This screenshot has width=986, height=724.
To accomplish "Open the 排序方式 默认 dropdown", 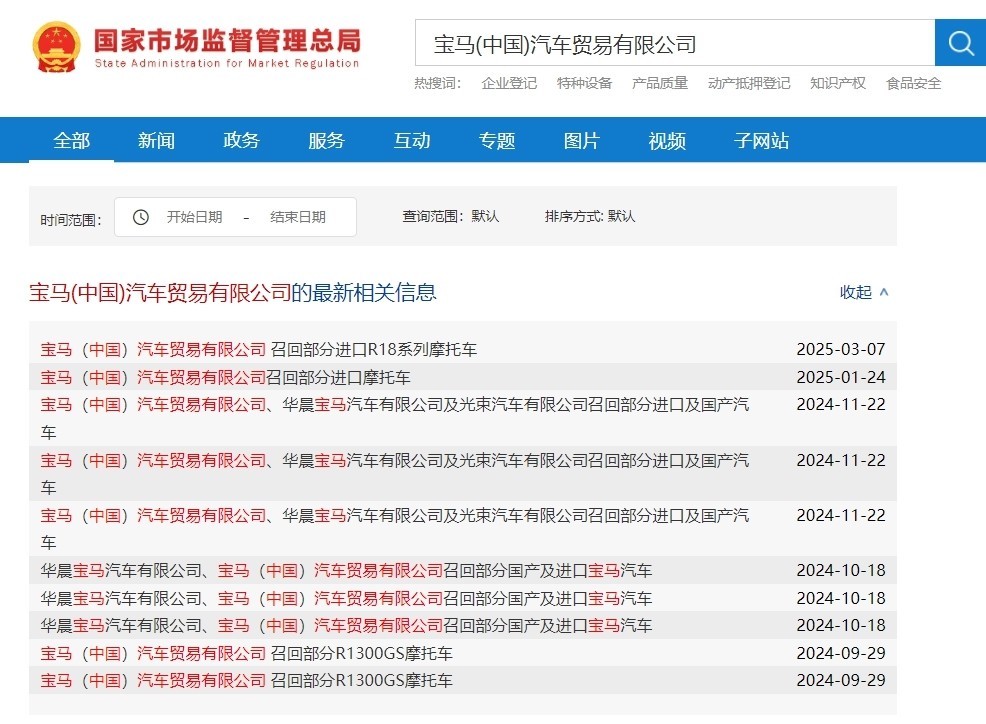I will [x=590, y=216].
